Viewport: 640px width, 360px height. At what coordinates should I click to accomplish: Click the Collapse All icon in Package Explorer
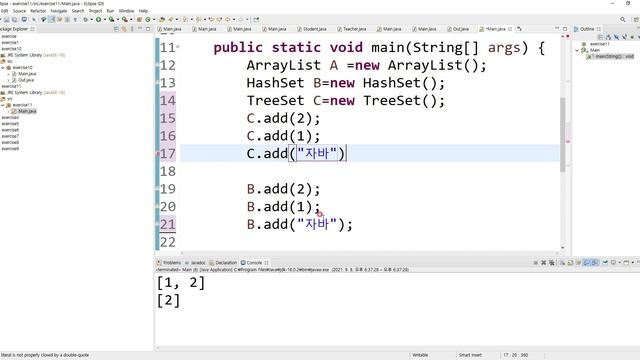point(116,29)
